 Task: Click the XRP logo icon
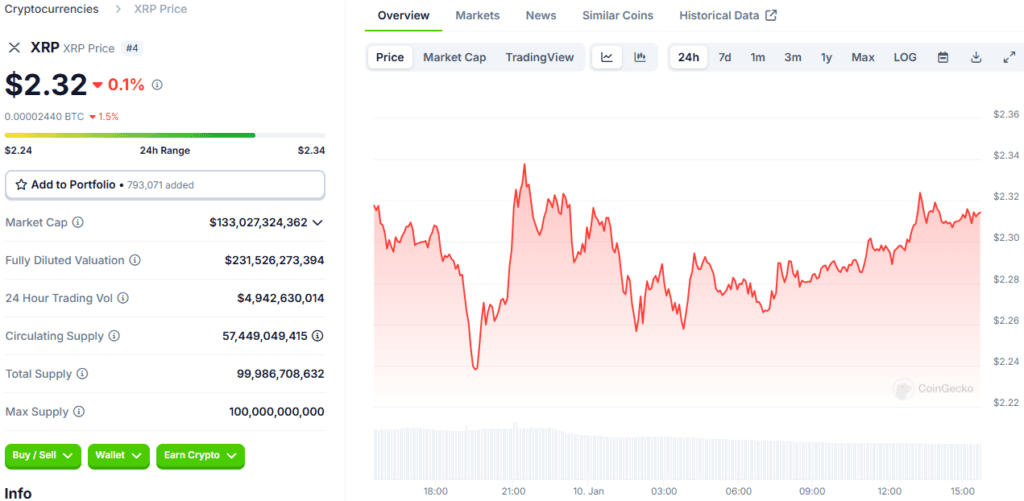point(14,48)
